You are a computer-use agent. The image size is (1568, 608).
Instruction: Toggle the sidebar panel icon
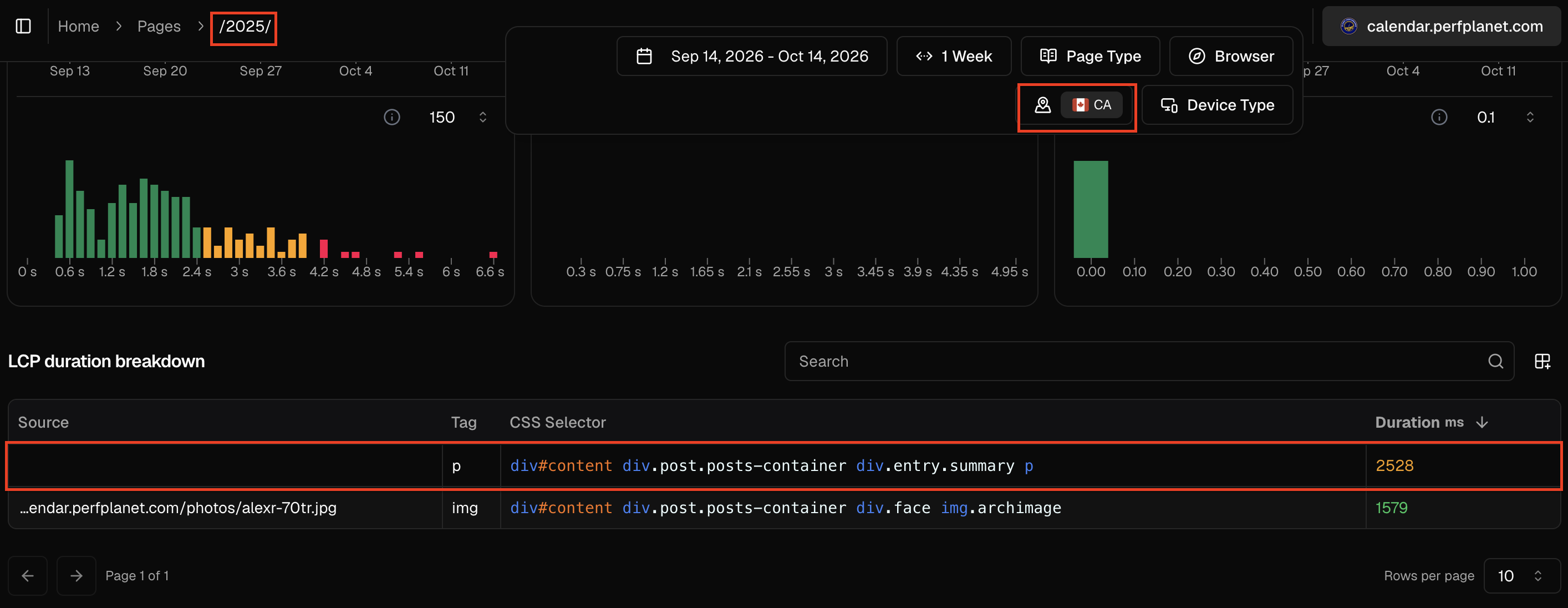click(23, 26)
